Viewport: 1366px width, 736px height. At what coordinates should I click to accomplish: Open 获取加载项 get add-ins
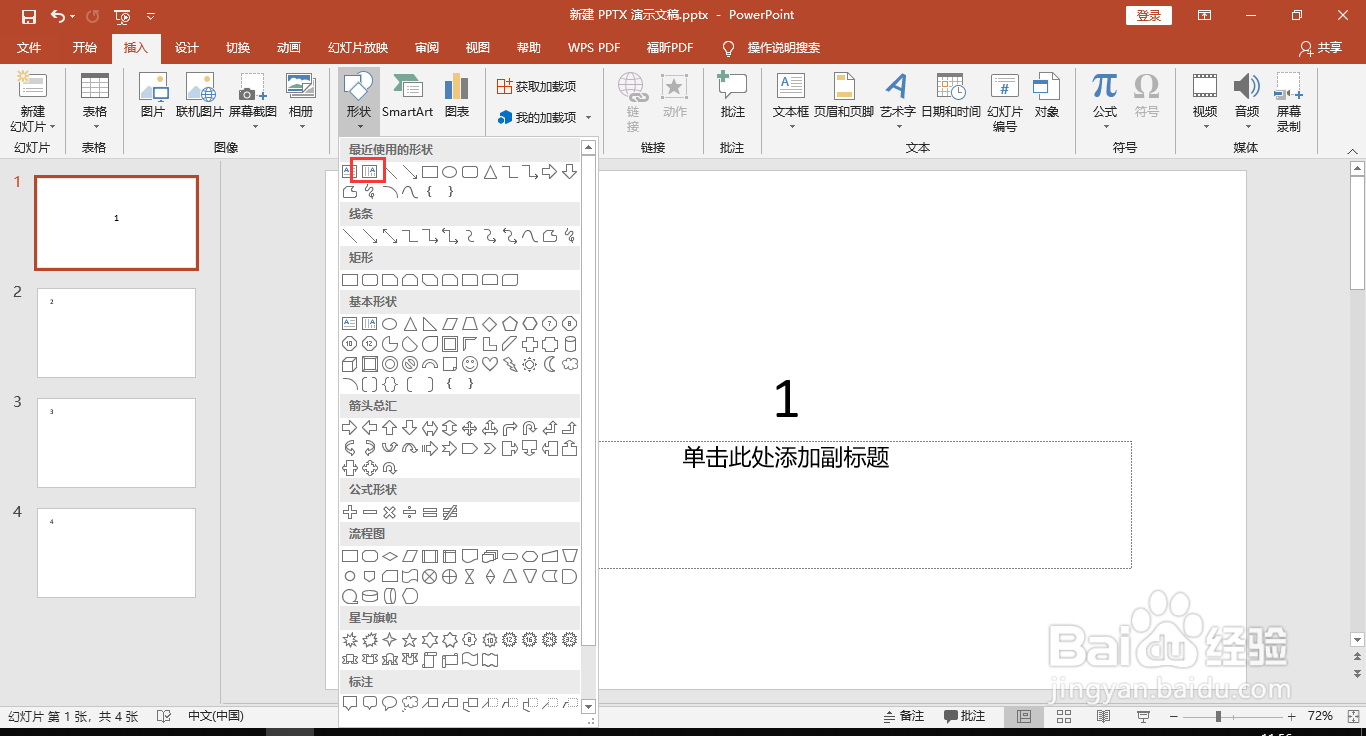[x=537, y=87]
